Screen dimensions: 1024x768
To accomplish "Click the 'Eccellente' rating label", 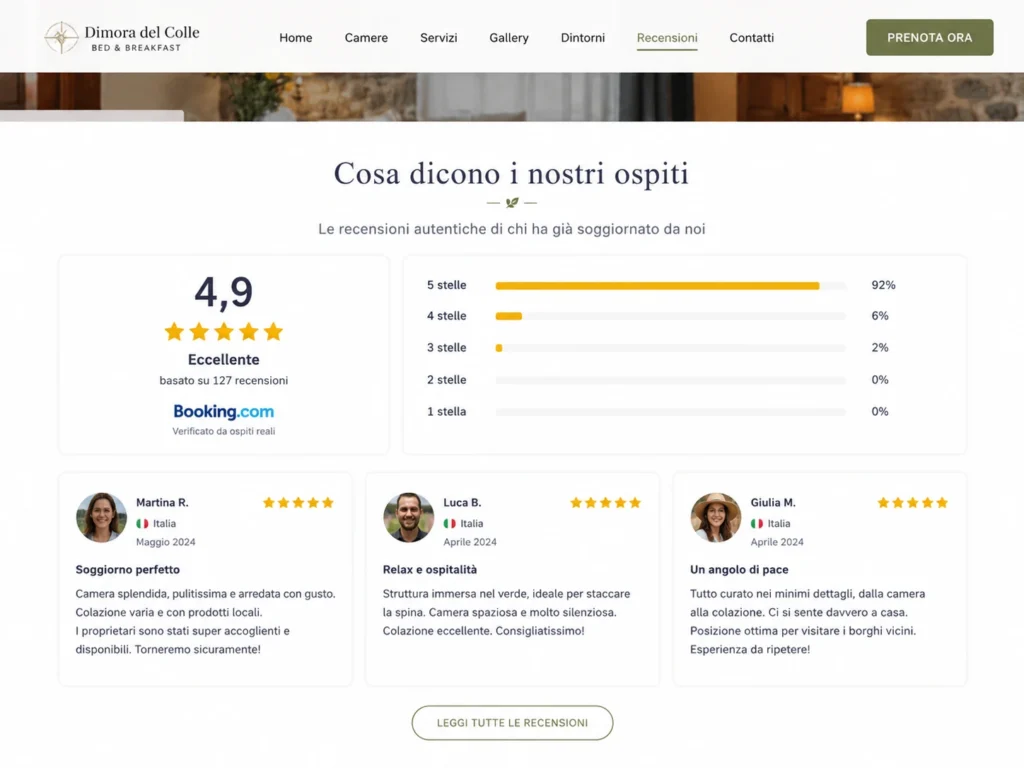I will [223, 359].
